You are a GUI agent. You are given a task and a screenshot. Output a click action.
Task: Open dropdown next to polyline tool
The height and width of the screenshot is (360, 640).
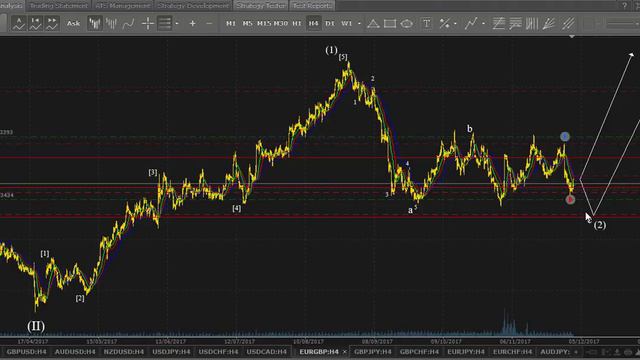(484, 24)
